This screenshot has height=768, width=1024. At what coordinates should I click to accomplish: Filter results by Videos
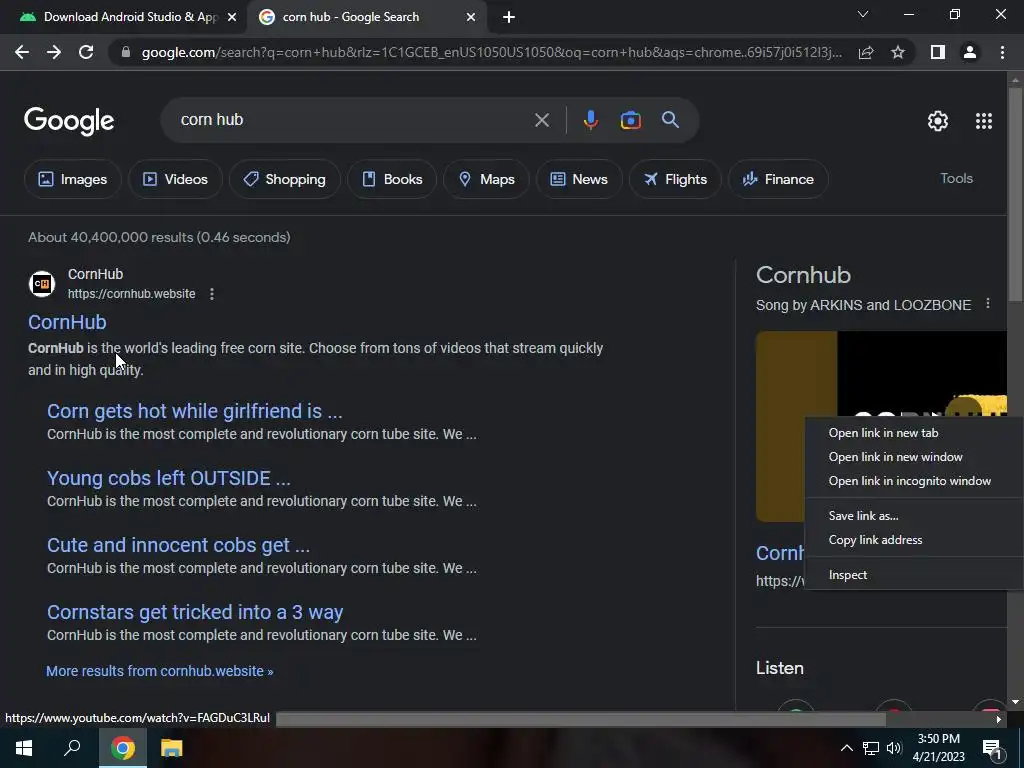click(x=175, y=179)
